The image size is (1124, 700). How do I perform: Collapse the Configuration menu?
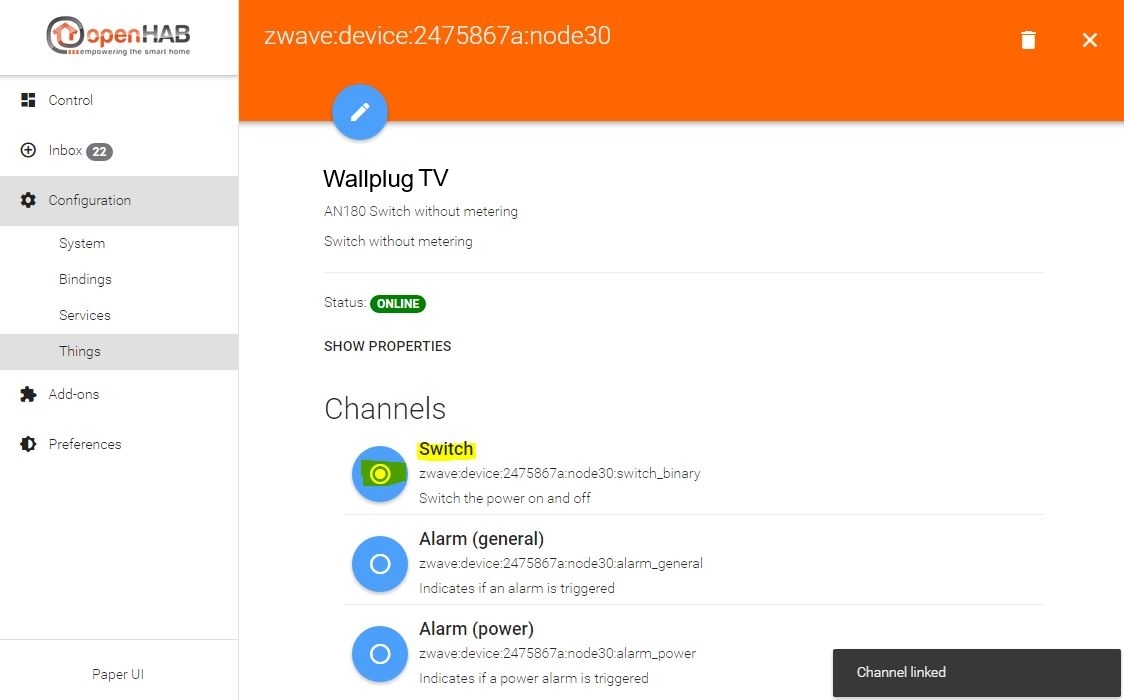[119, 201]
